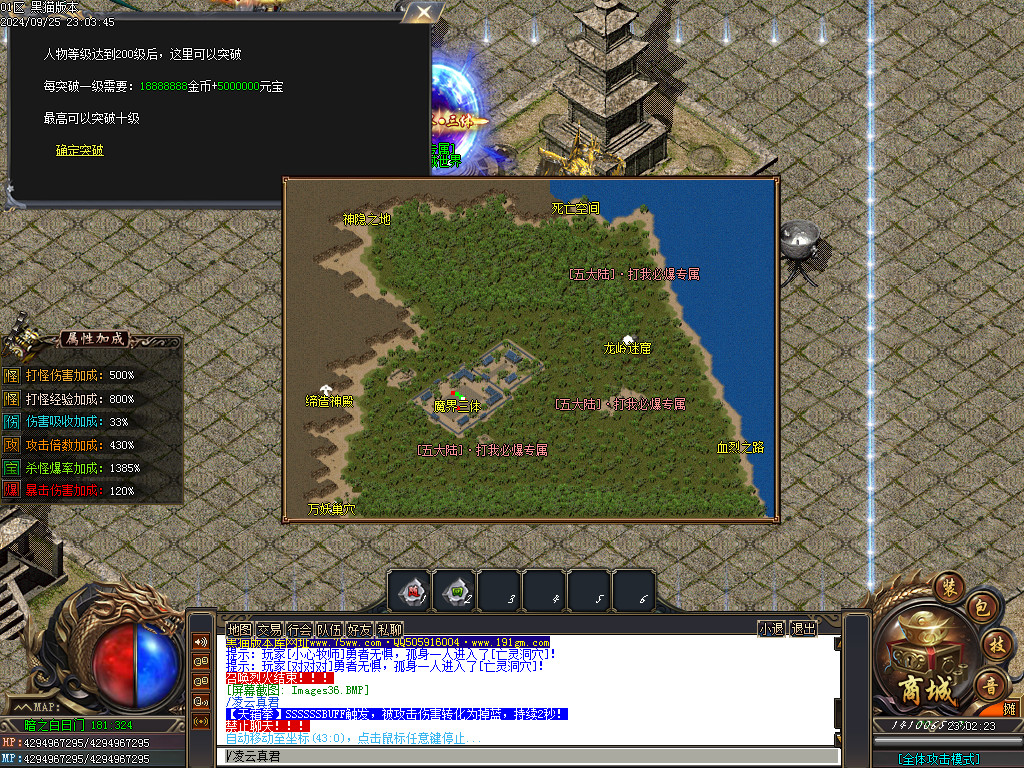Click the icon beside 打怪经验加成
The image size is (1024, 768).
tap(12, 399)
